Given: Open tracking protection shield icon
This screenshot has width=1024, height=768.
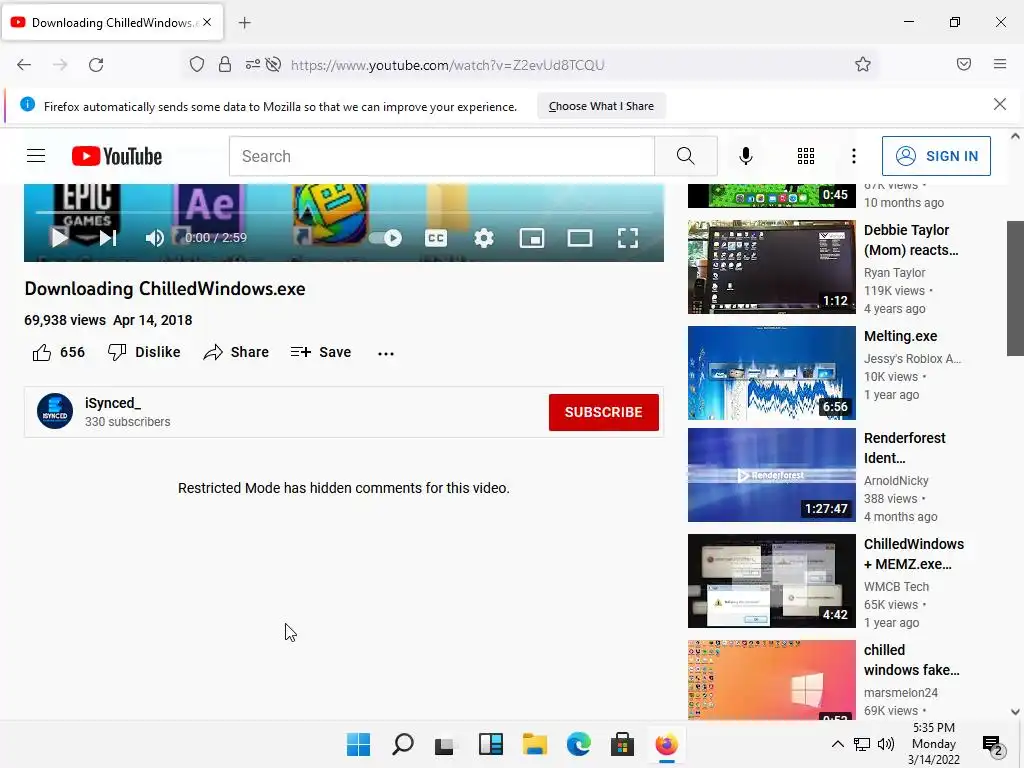Looking at the screenshot, I should coord(197,64).
